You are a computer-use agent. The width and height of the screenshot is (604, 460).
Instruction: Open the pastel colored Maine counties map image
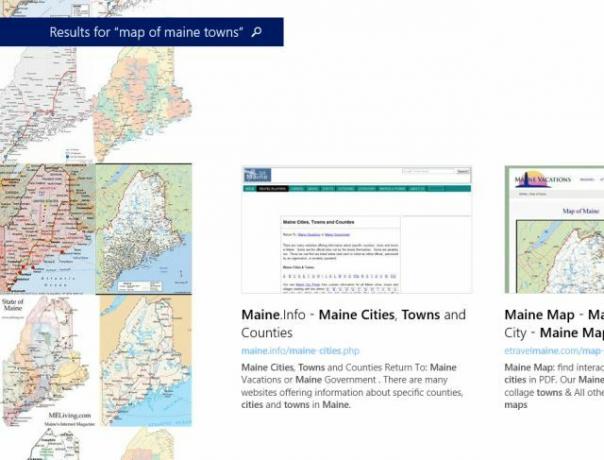pyautogui.click(x=143, y=104)
